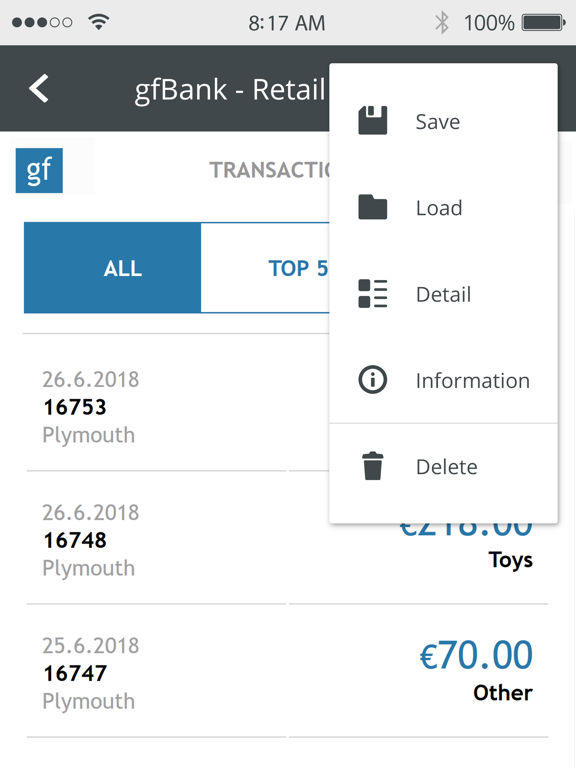The width and height of the screenshot is (576, 768).
Task: Open transaction 16748 in Plymouth
Action: (288, 540)
